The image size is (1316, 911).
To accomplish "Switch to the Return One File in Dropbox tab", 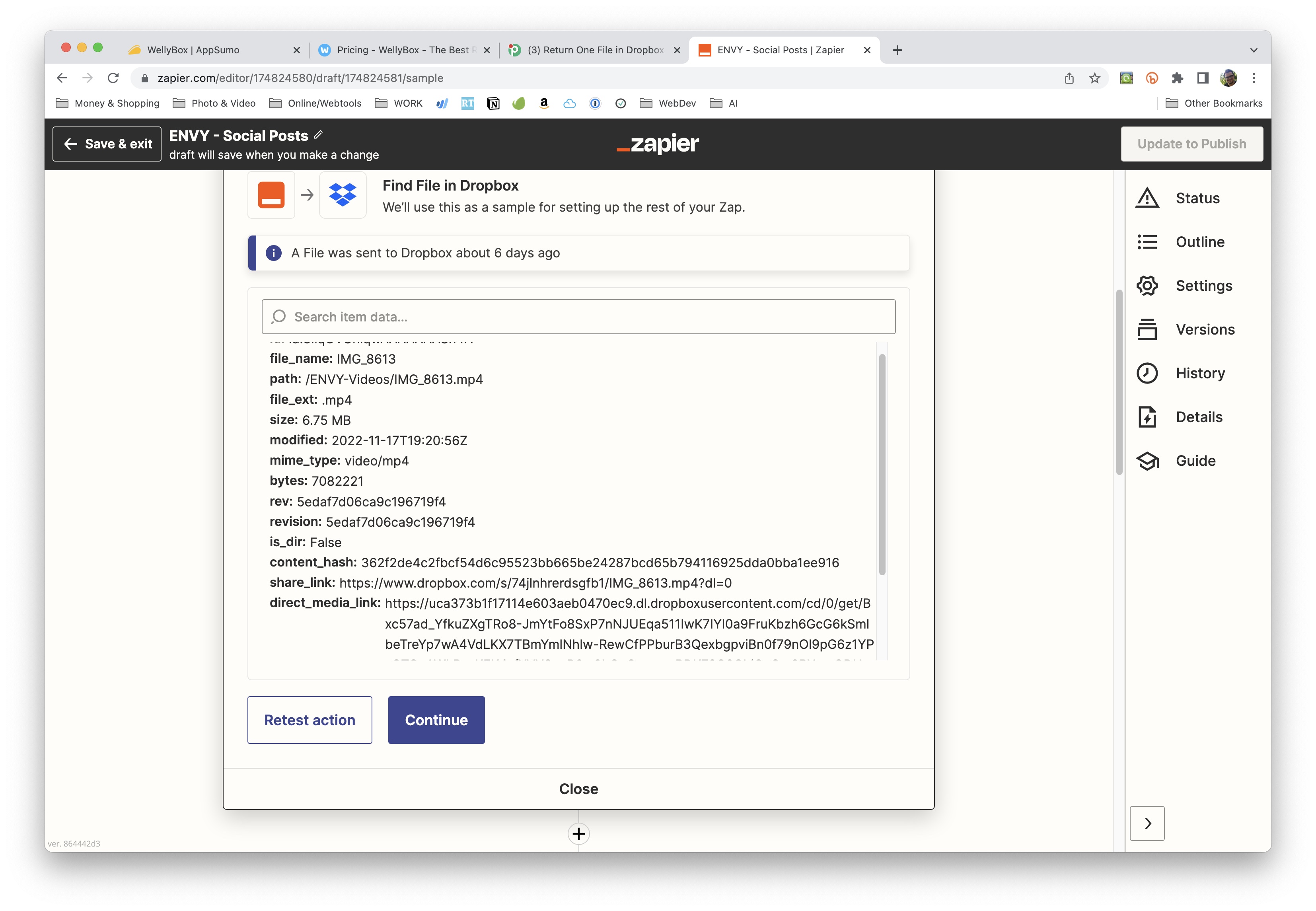I will [x=594, y=50].
